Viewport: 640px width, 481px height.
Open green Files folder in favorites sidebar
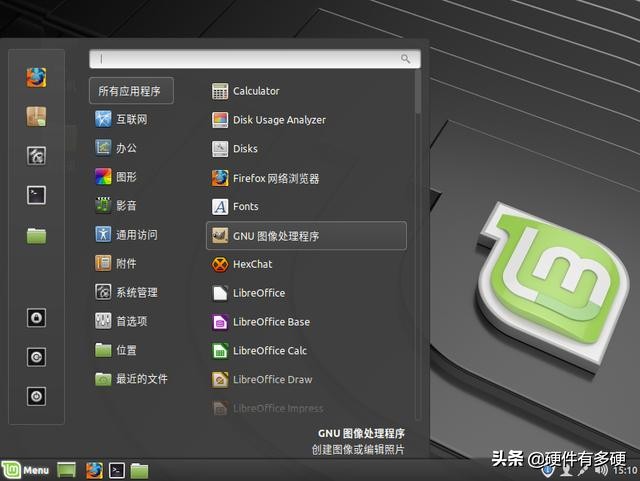point(36,235)
